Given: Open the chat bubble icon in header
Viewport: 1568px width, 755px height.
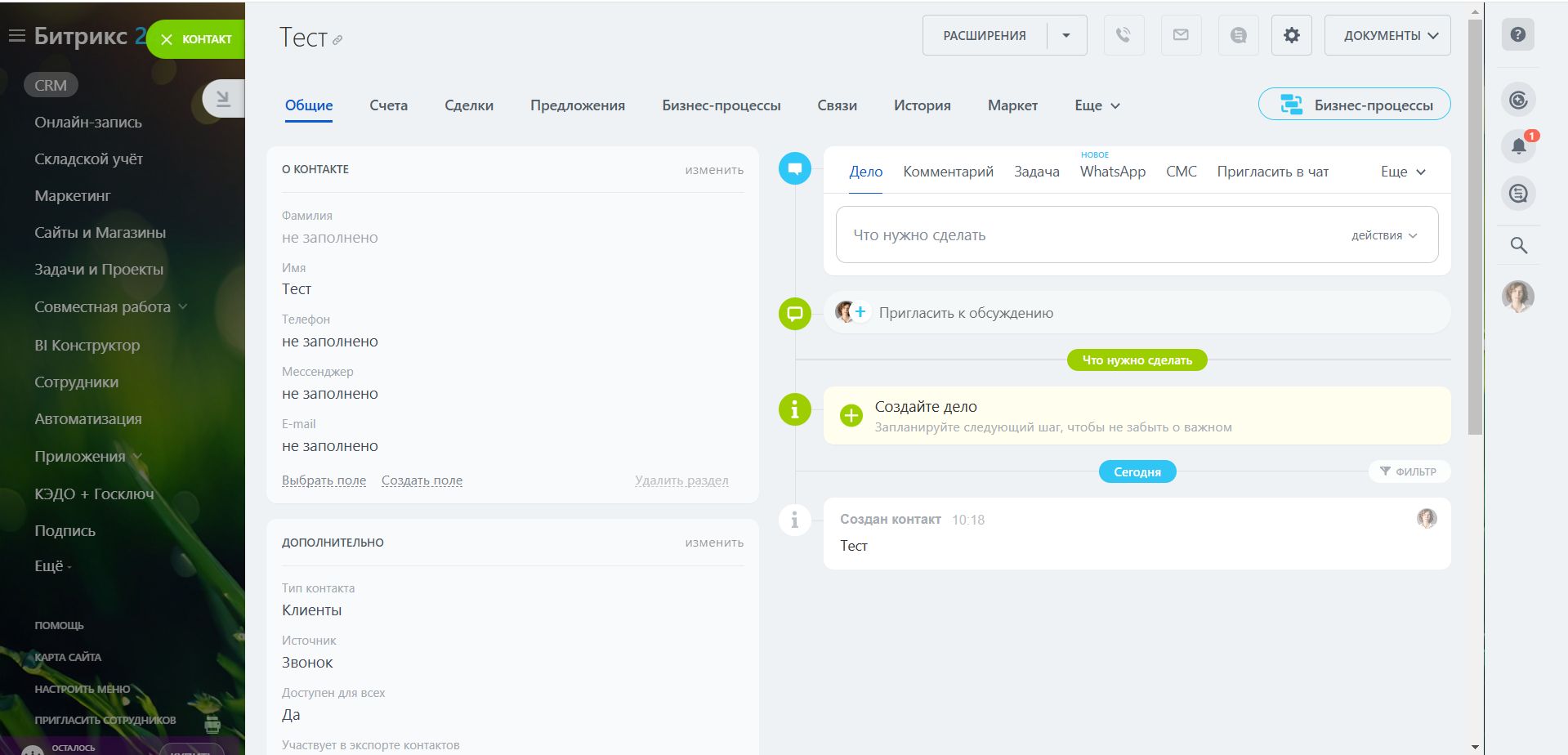Looking at the screenshot, I should pyautogui.click(x=1238, y=35).
